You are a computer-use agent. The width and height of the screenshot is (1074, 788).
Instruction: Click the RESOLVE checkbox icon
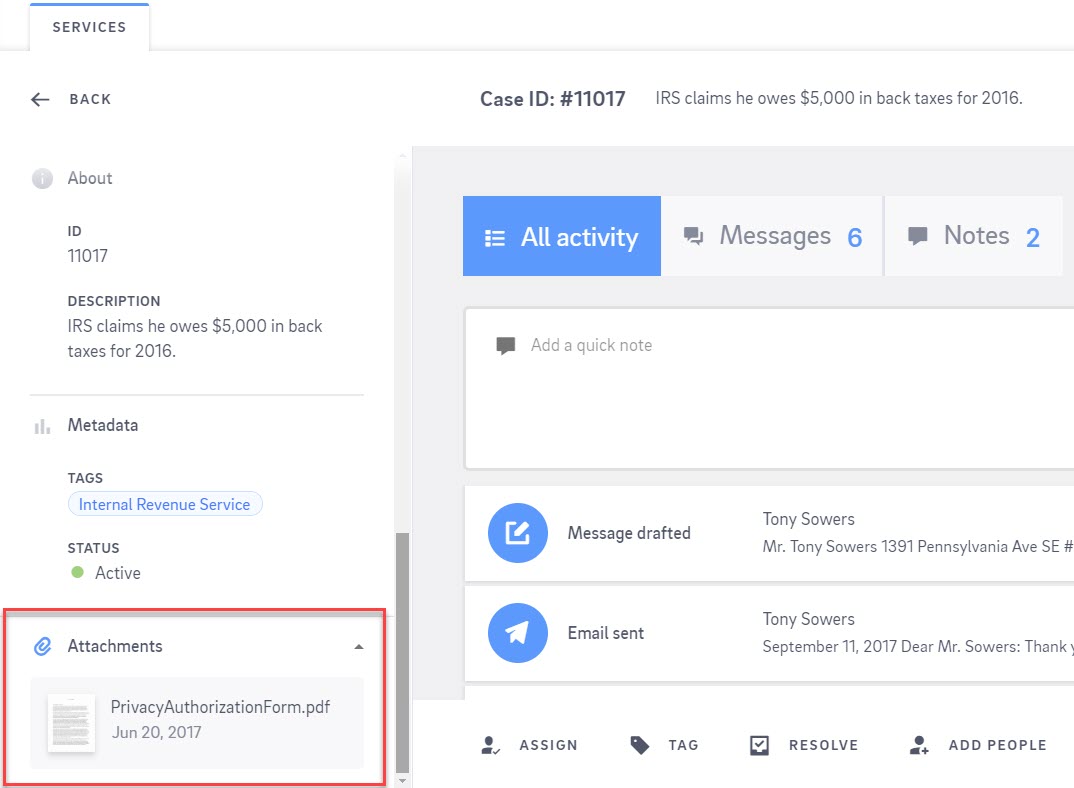pos(760,746)
